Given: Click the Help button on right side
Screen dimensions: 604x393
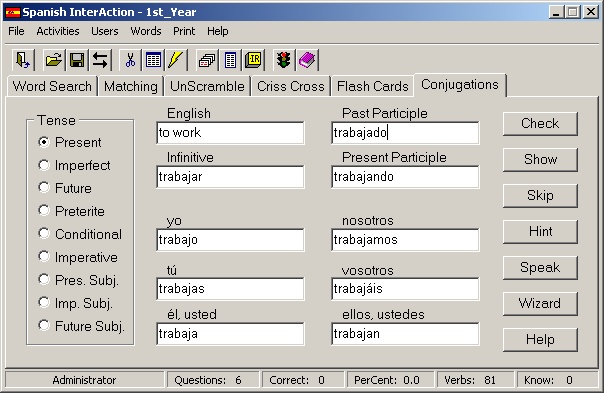Looking at the screenshot, I should [x=540, y=339].
